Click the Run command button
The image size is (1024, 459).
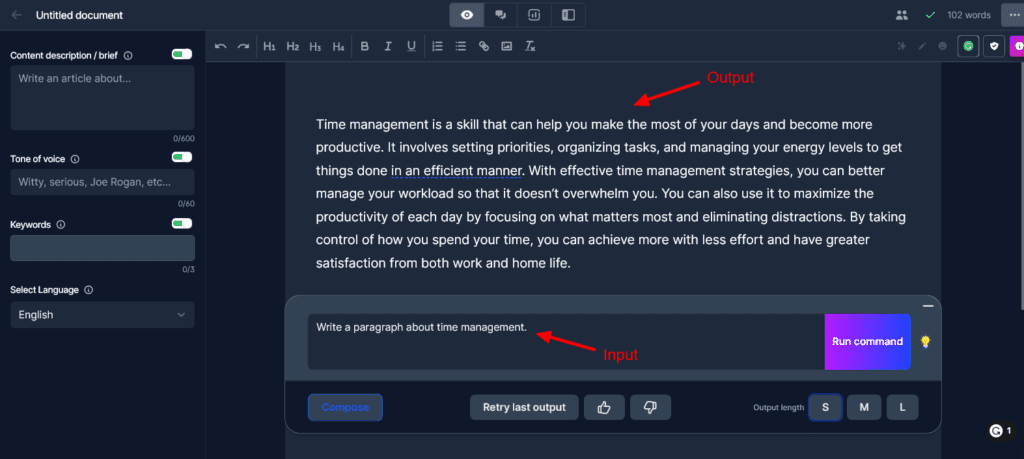coord(867,341)
